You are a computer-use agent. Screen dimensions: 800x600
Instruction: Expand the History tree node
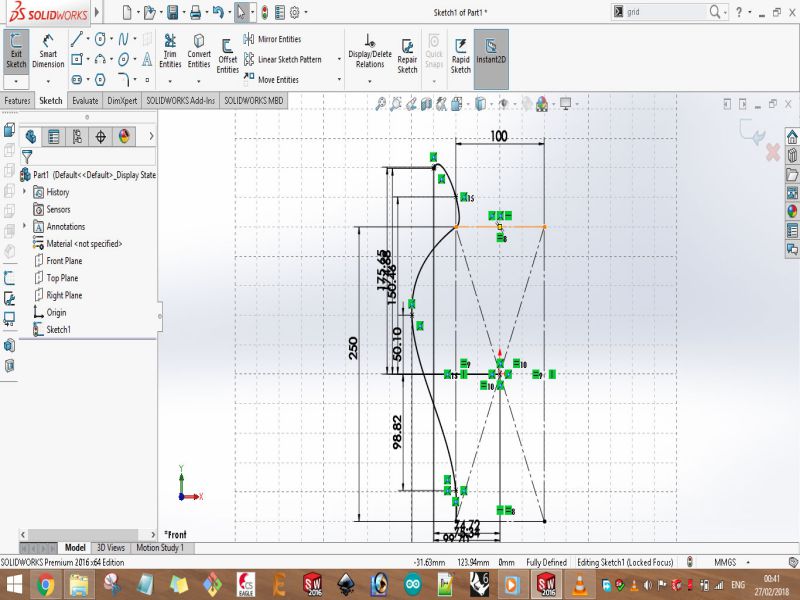tap(24, 192)
